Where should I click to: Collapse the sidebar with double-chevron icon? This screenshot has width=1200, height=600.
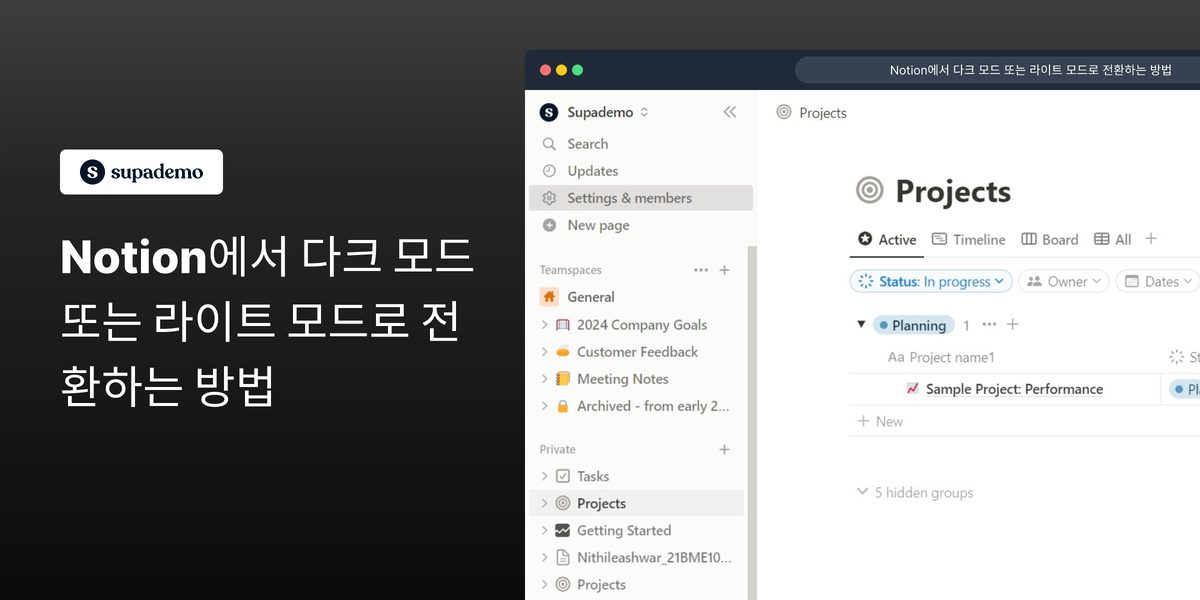(x=729, y=112)
